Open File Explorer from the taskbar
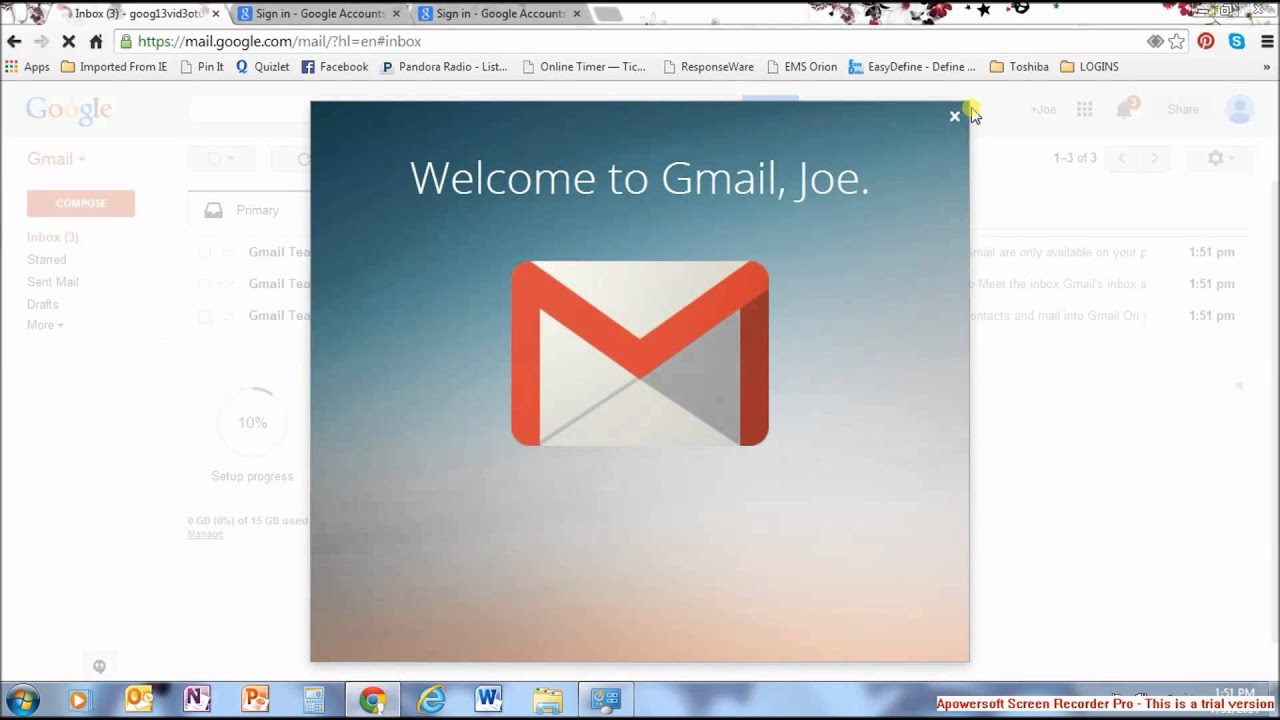This screenshot has height=720, width=1280. click(547, 700)
